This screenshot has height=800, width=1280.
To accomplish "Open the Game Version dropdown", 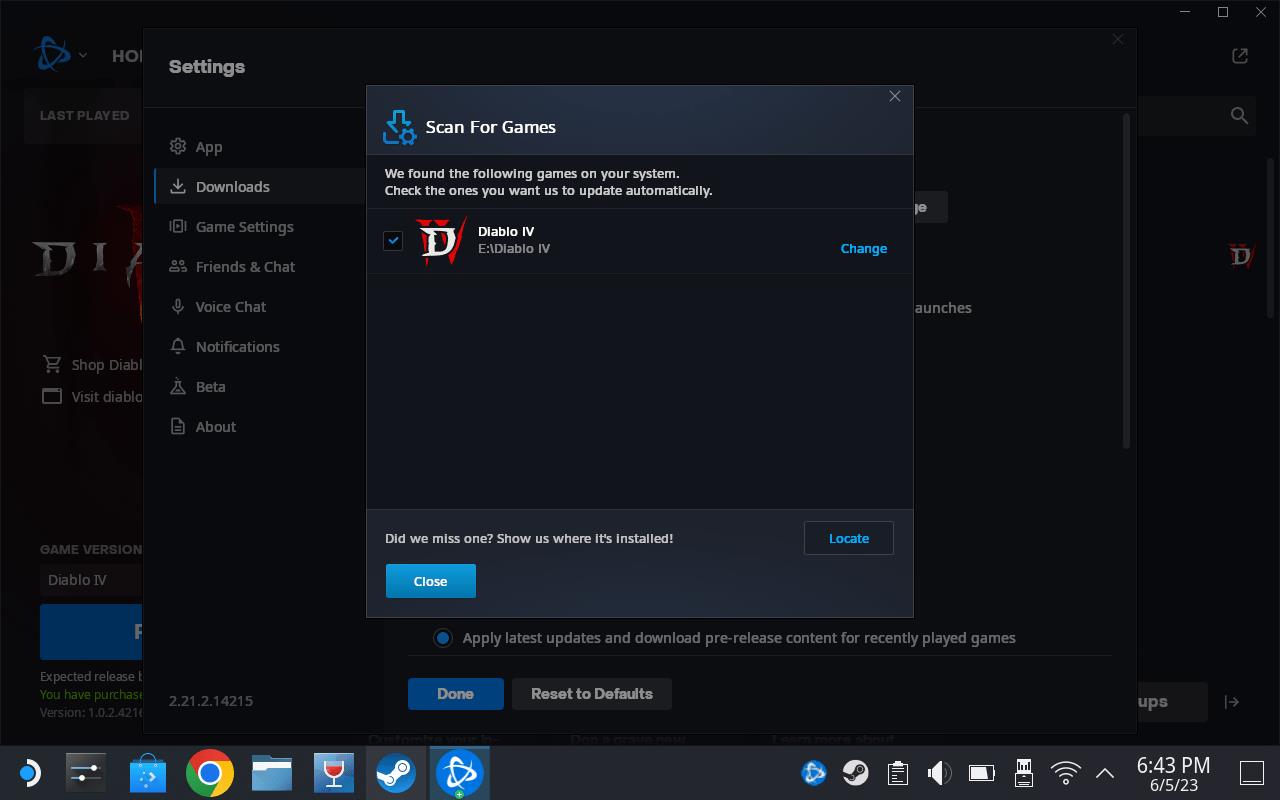I will (x=90, y=580).
